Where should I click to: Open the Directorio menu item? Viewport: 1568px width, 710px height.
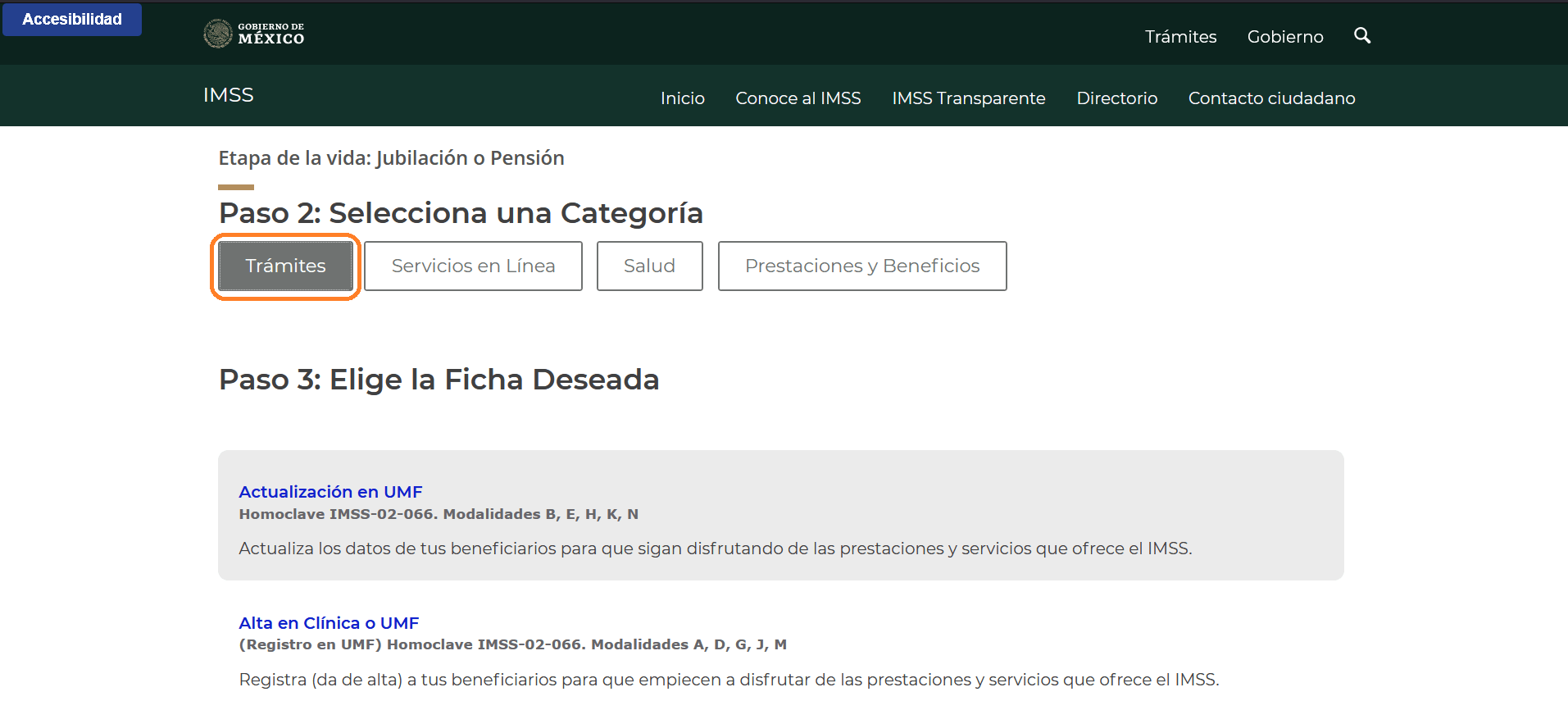(1117, 98)
